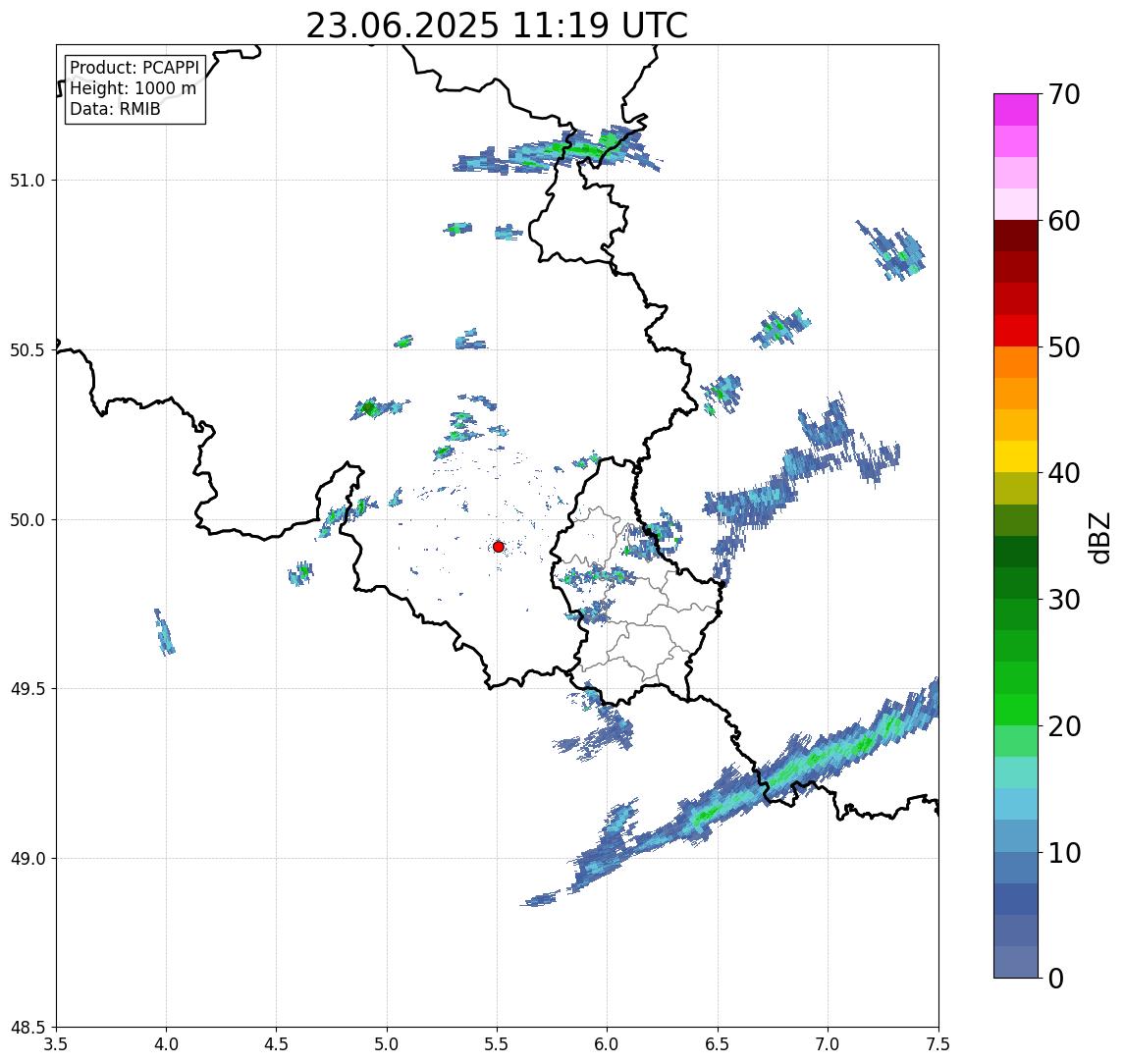The width and height of the screenshot is (1124, 1064).
Task: Click the longitude label 4.5
Action: tap(277, 1044)
